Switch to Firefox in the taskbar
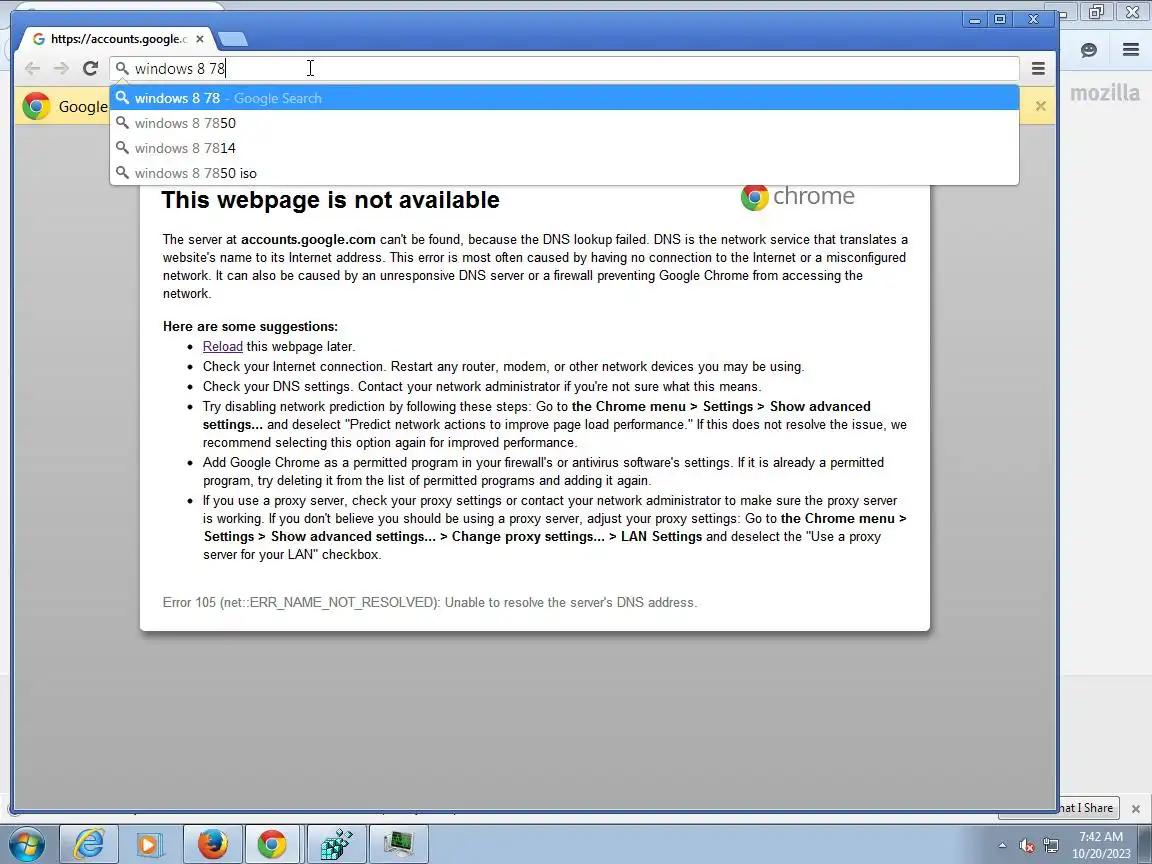 (x=212, y=844)
